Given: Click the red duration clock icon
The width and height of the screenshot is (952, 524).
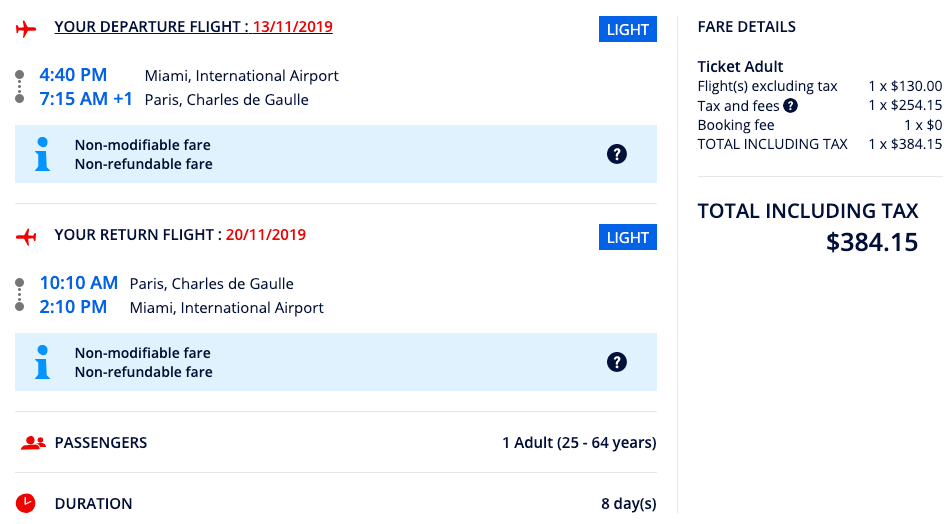Looking at the screenshot, I should point(26,503).
